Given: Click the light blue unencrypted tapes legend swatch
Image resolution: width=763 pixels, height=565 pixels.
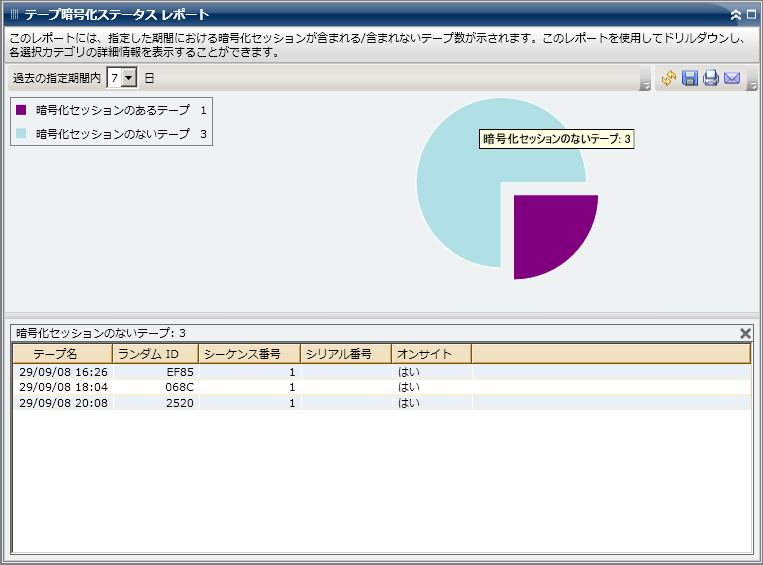Looking at the screenshot, I should pos(21,133).
